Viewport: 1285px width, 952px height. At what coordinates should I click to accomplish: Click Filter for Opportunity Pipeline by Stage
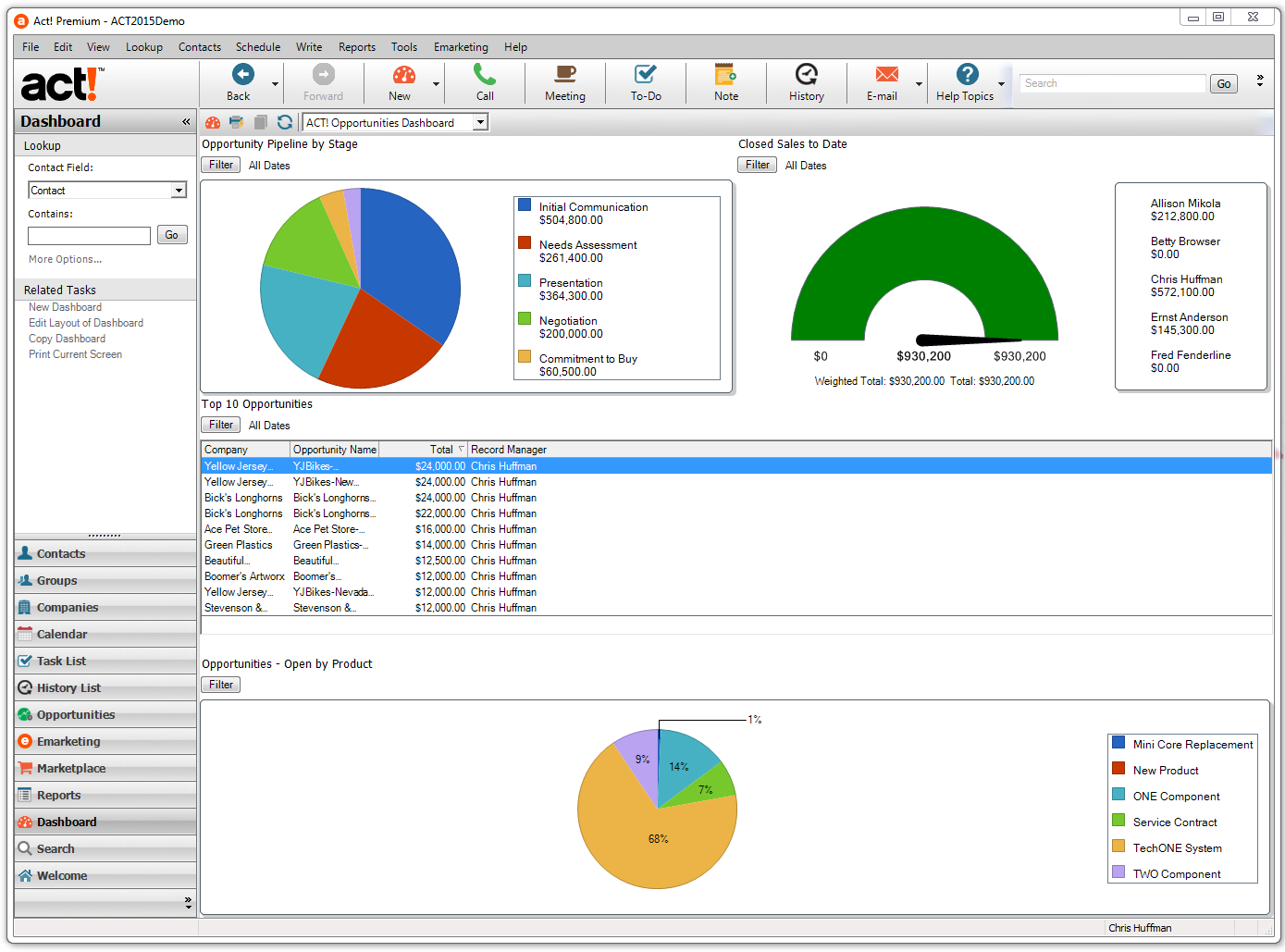(221, 165)
